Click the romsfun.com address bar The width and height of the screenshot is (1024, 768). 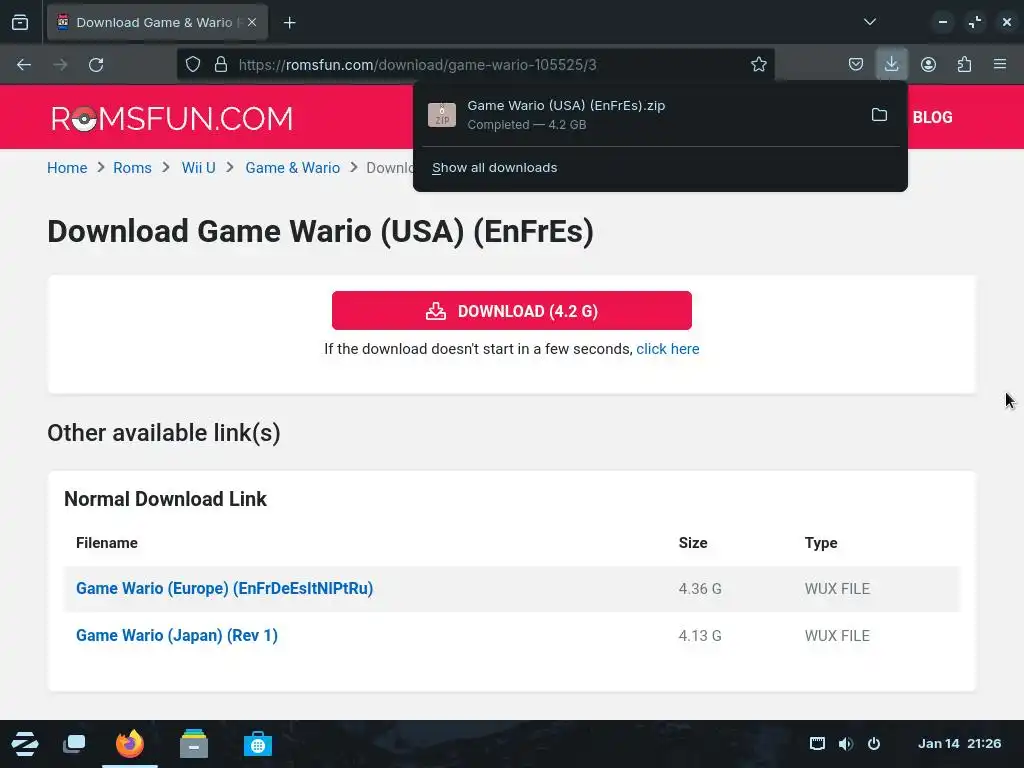click(x=475, y=65)
